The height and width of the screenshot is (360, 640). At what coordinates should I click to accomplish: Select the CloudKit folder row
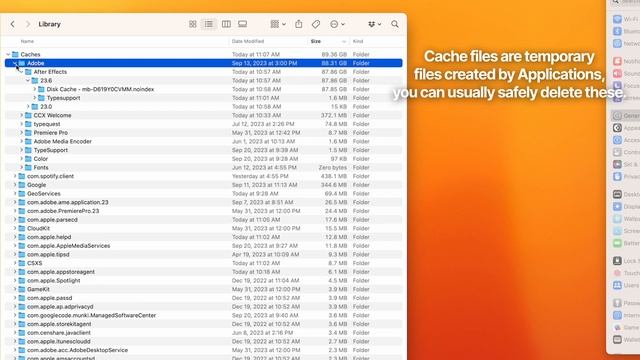click(203, 229)
